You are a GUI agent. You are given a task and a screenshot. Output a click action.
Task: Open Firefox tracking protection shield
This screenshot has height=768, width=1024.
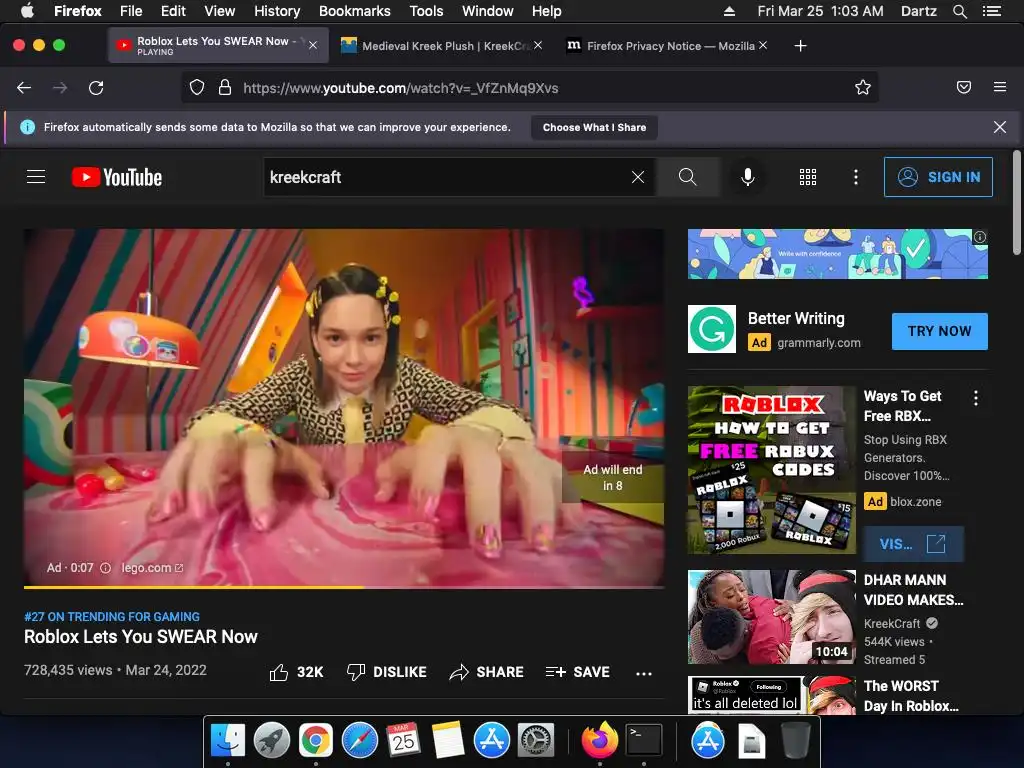tap(197, 88)
